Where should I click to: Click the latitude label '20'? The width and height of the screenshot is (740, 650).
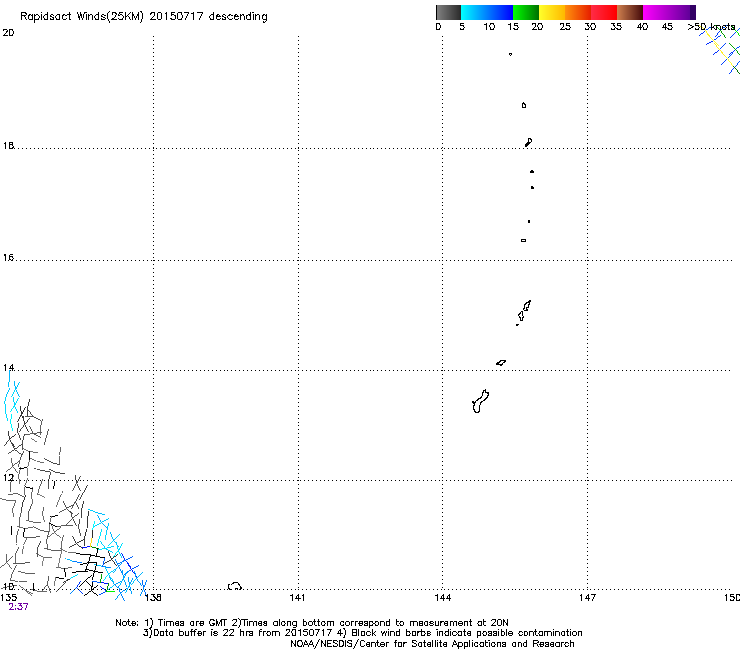(8, 33)
